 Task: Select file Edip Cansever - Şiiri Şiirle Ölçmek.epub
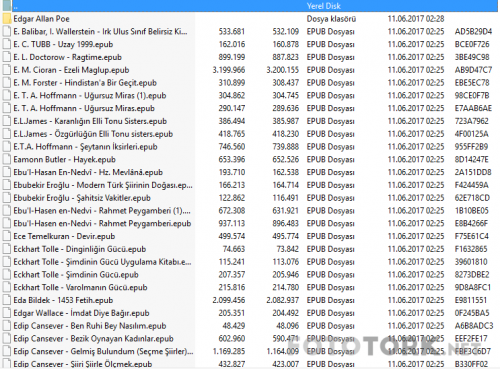[x=83, y=364]
